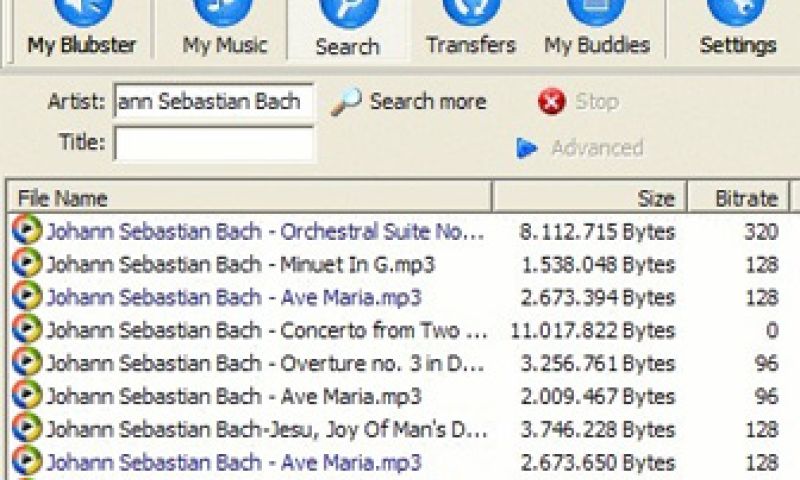
Task: Select the Ave Maria.mp3 file sized 2.009.467 Bytes
Action: (x=234, y=396)
